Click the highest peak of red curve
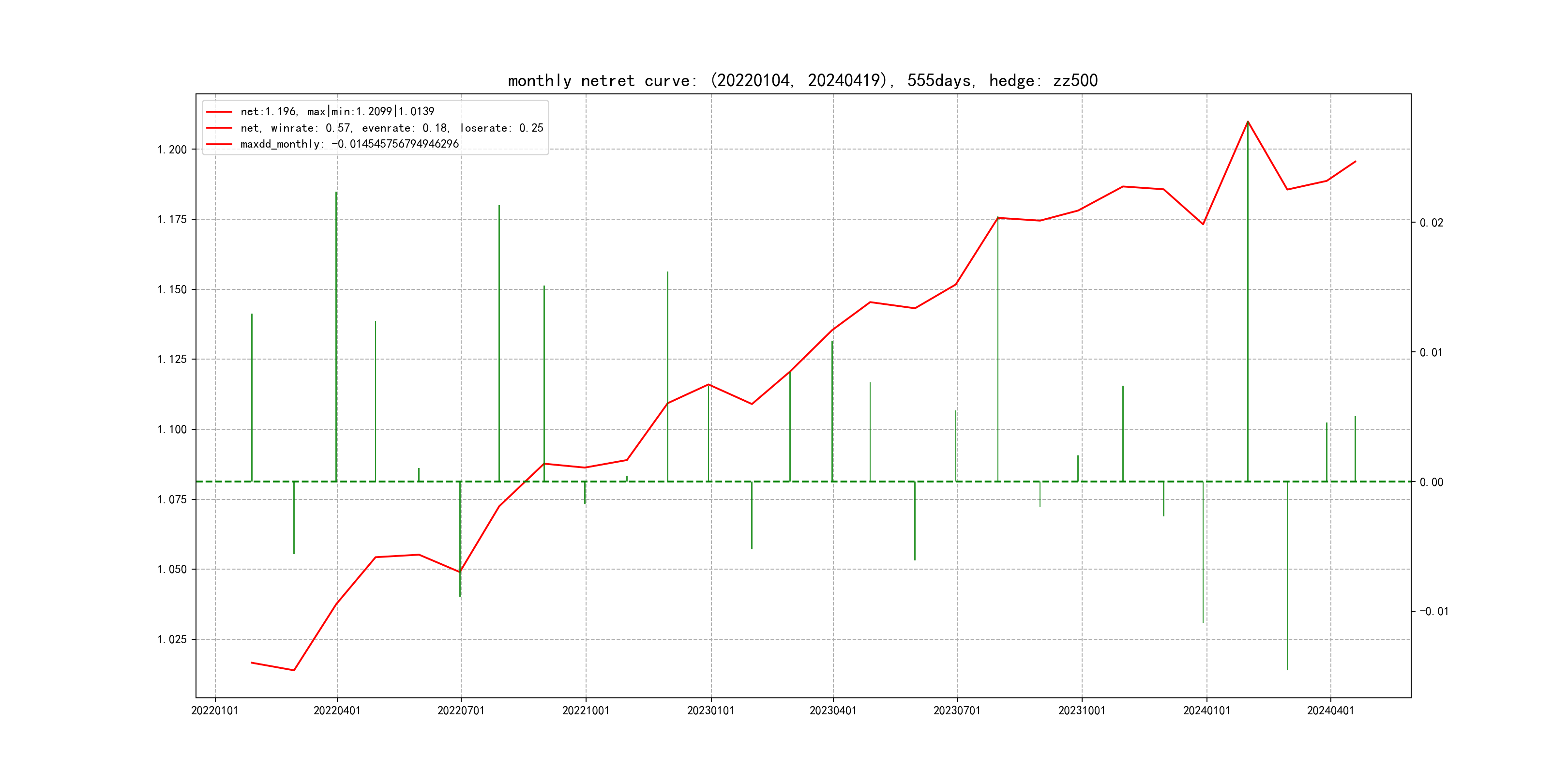 [x=1248, y=122]
